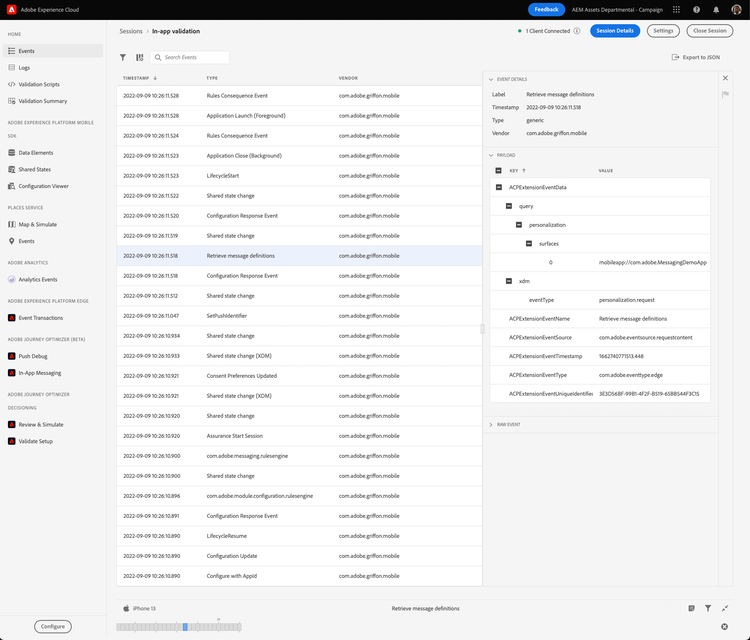The width and height of the screenshot is (750, 640).
Task: Click in the Search Events field
Action: [190, 57]
